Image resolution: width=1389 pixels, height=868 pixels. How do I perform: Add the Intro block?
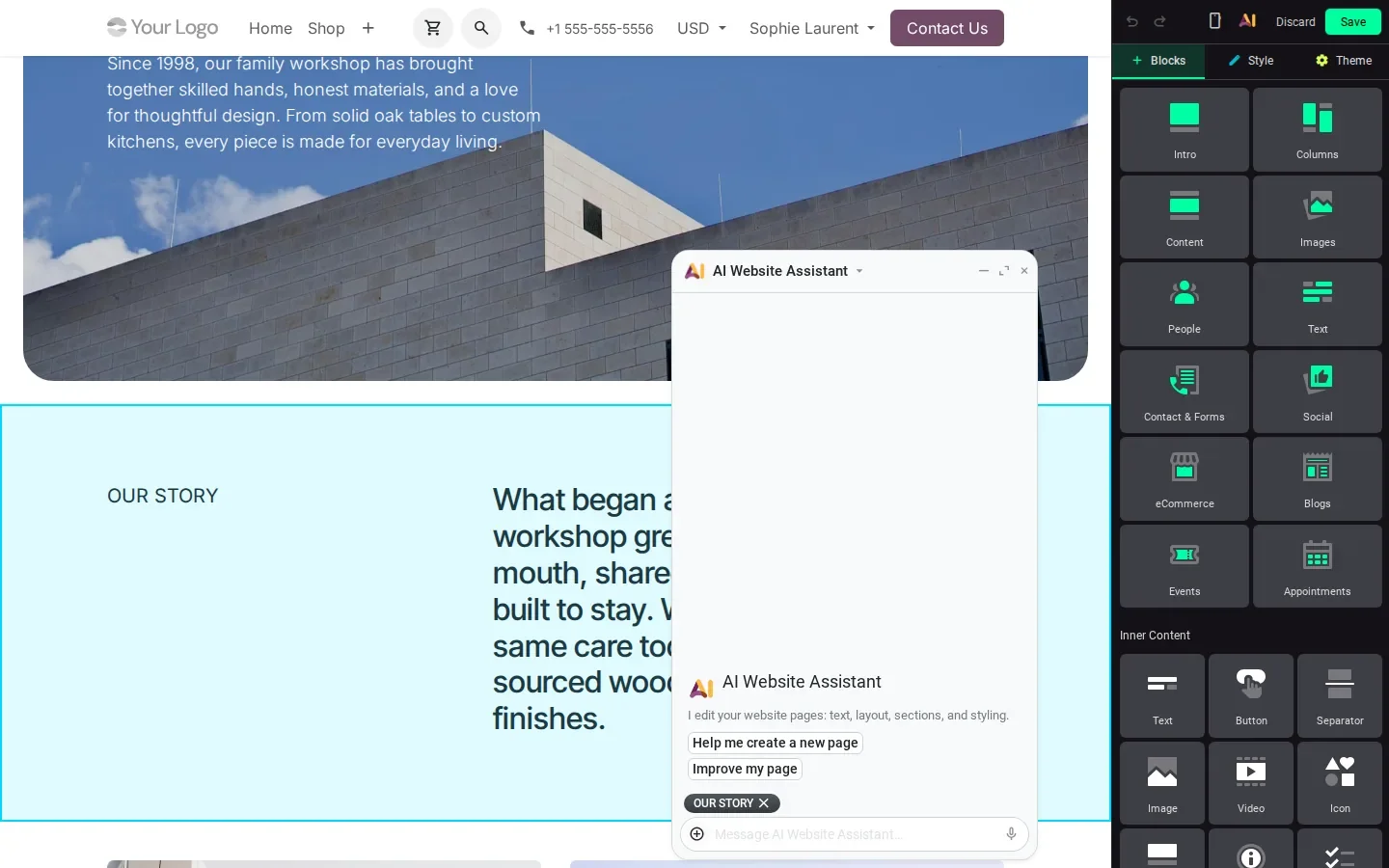coord(1185,130)
